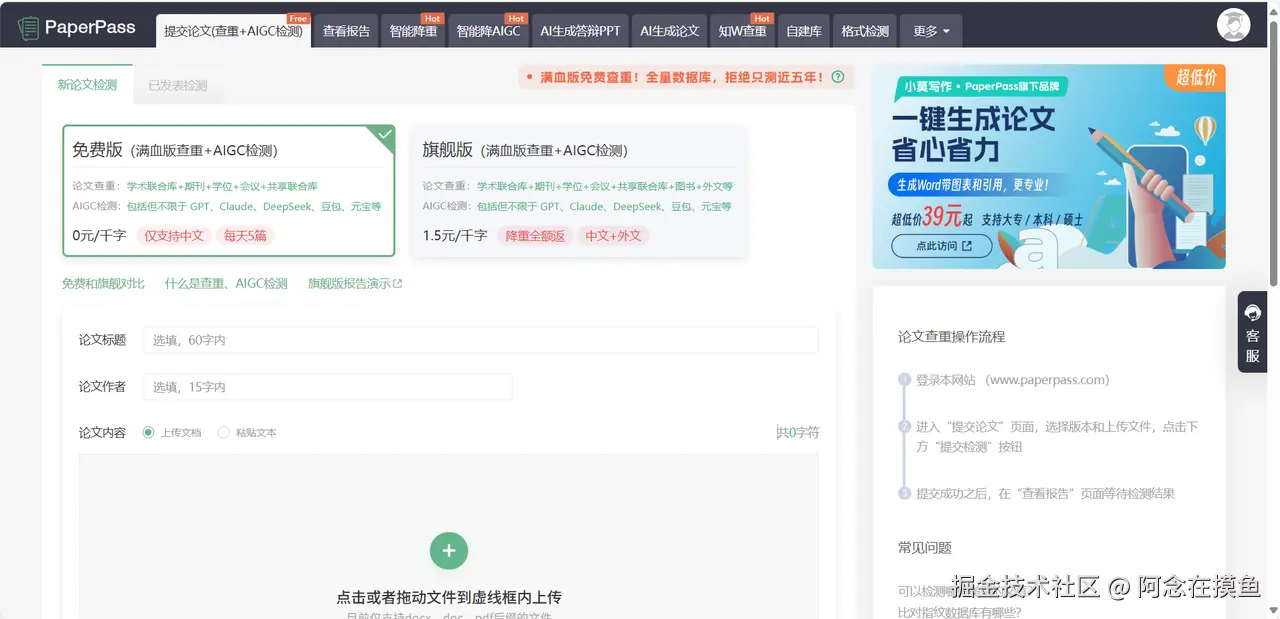Click the 每天5篇 tag
The image size is (1280, 619).
coord(245,236)
